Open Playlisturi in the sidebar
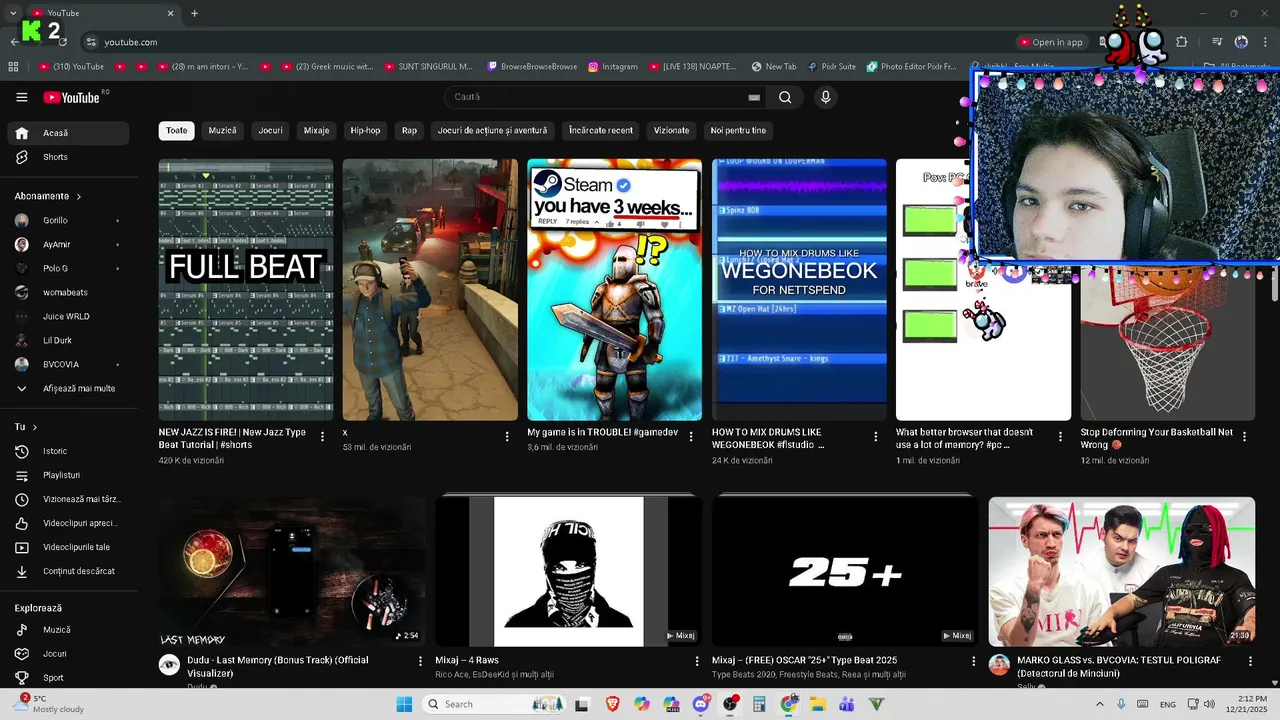1280x720 pixels. 68,475
